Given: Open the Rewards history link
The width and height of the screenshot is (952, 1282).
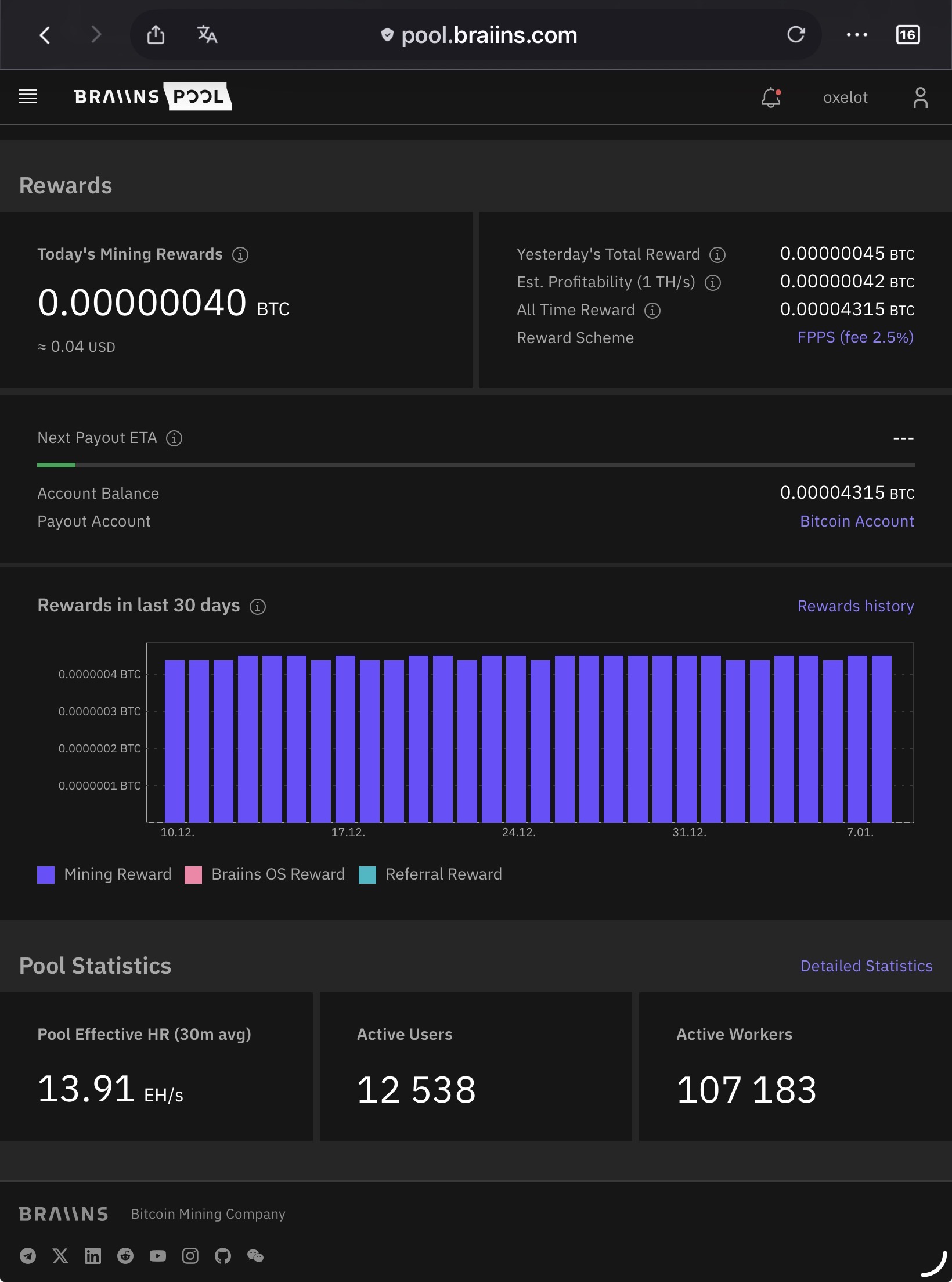Looking at the screenshot, I should [x=856, y=606].
